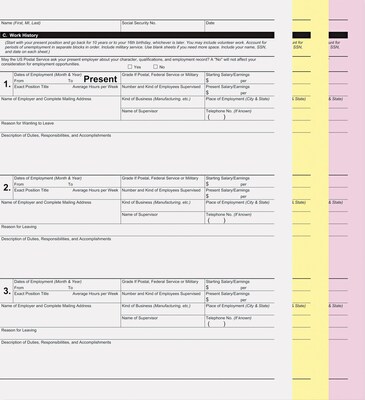Select the yellow copy sheet

[x=310, y=200]
